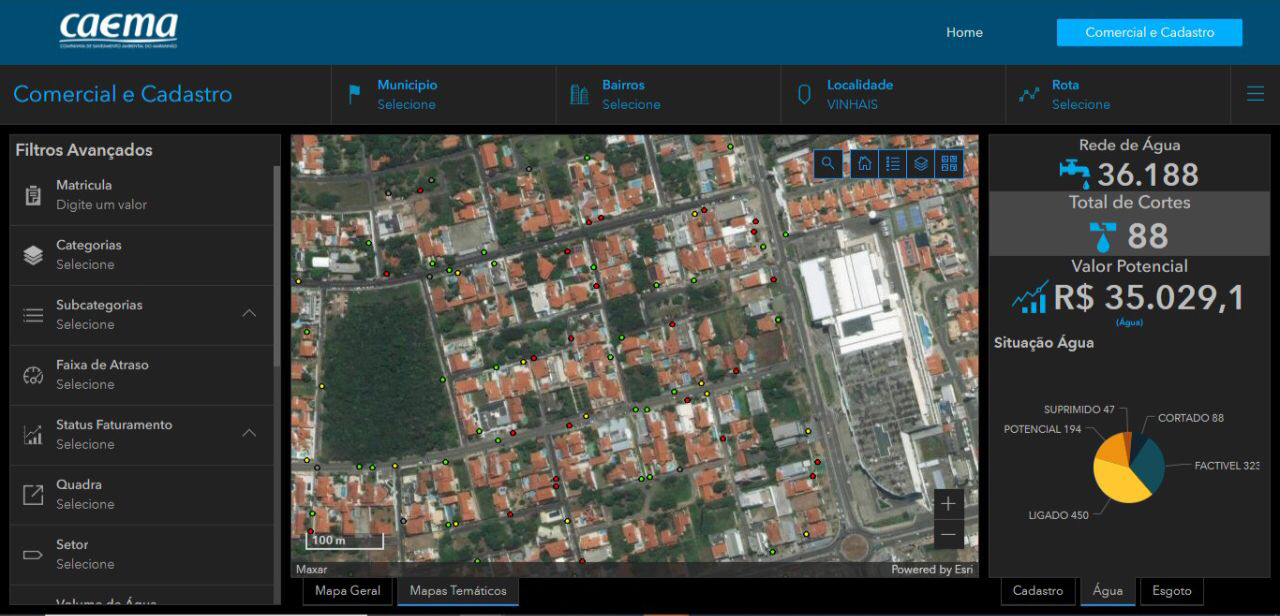Click the blue Comercial e Cadastro button
Screen dimensions: 1280x616
coord(1150,32)
